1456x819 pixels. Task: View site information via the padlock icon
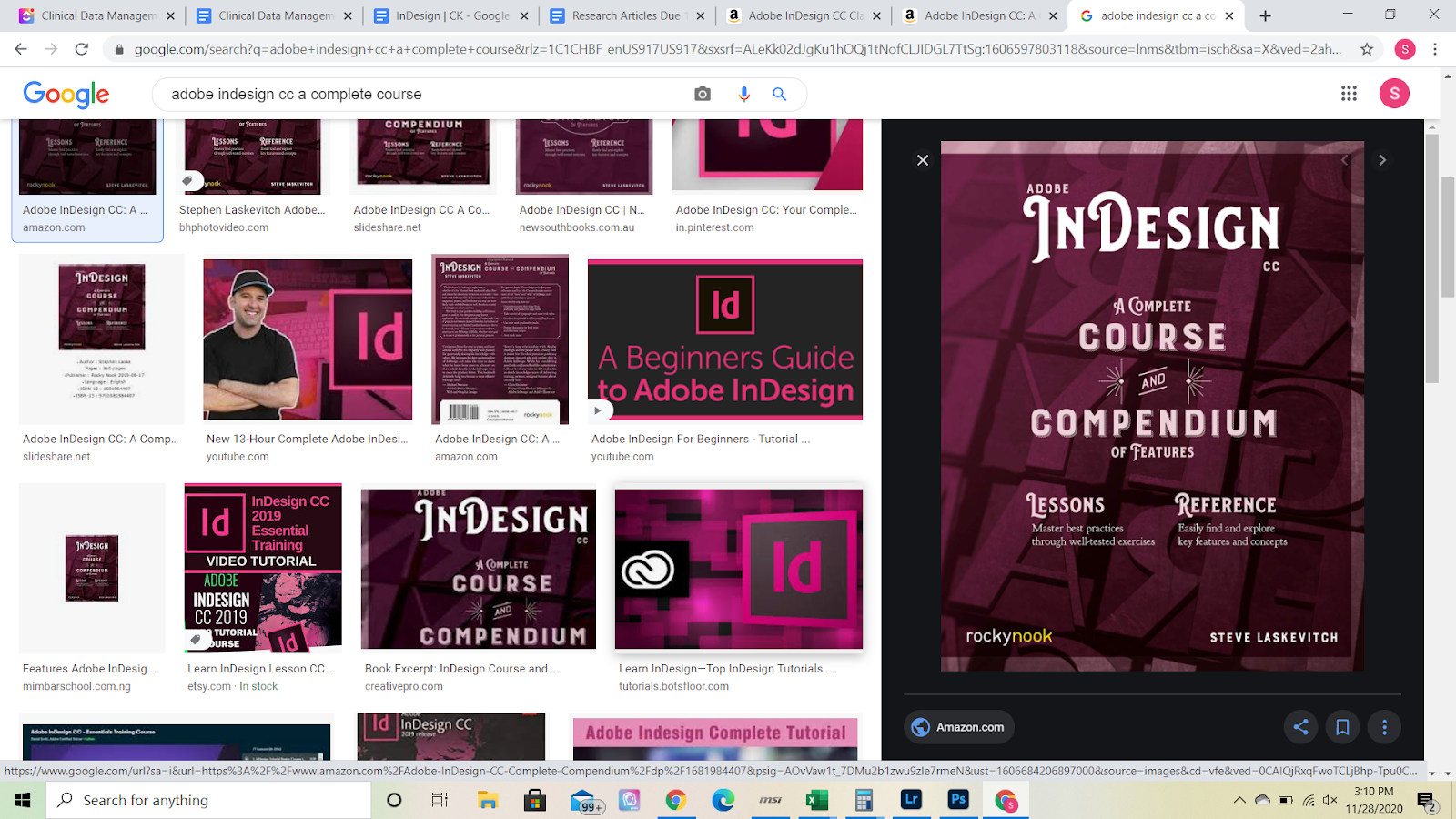(x=118, y=49)
